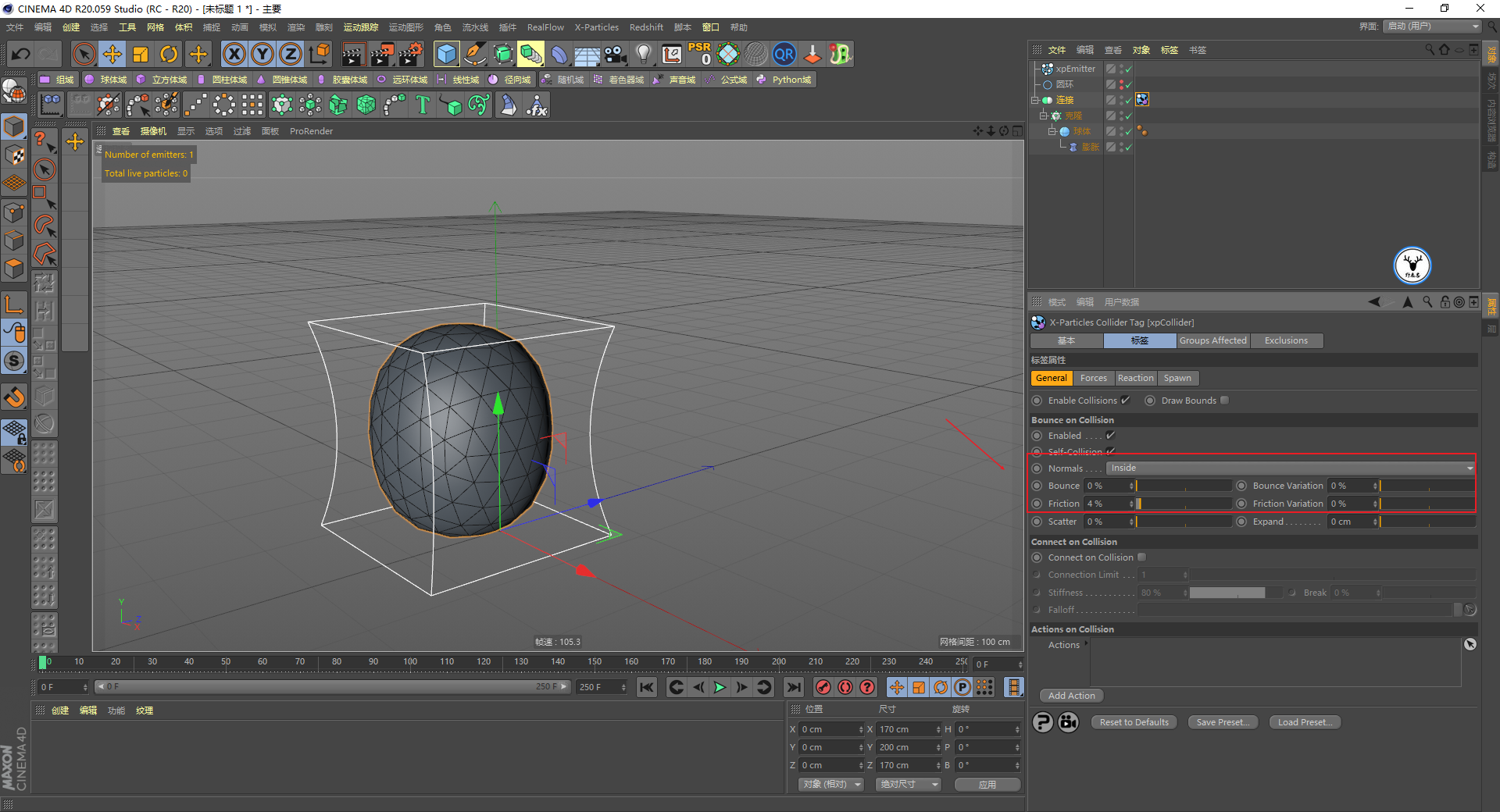Click the Light object icon
This screenshot has height=812, width=1500.
643,54
